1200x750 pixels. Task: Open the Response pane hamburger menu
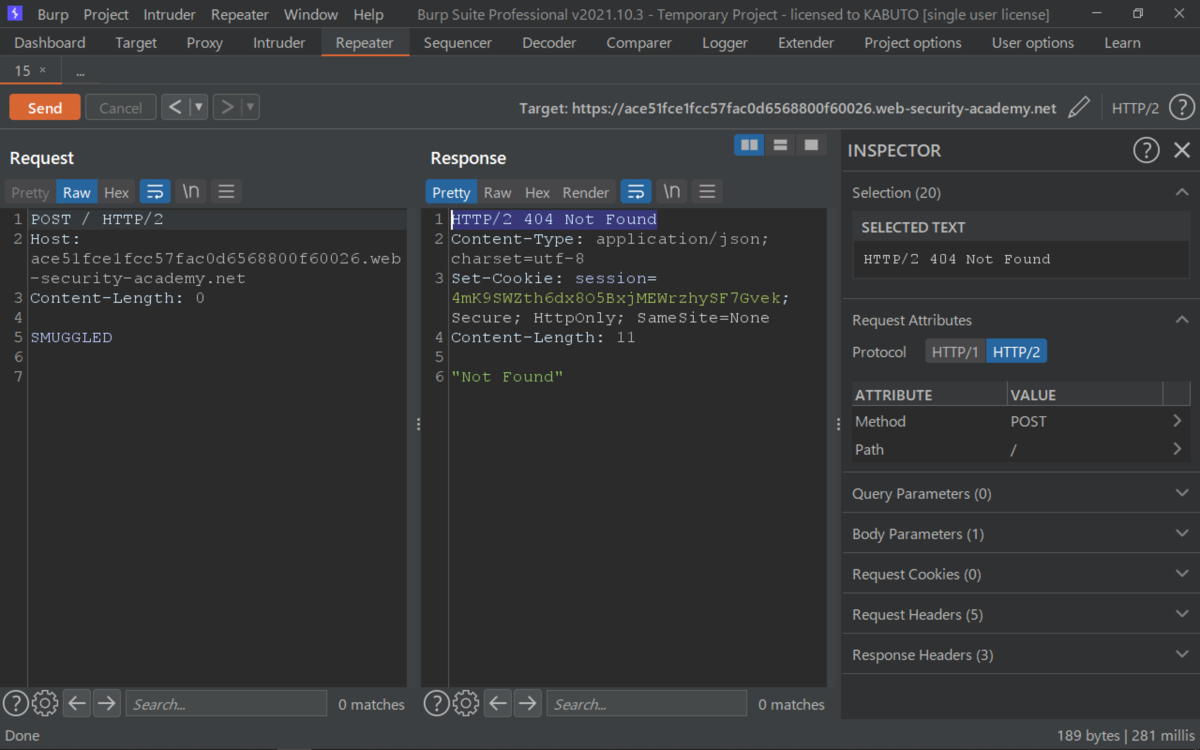(707, 191)
